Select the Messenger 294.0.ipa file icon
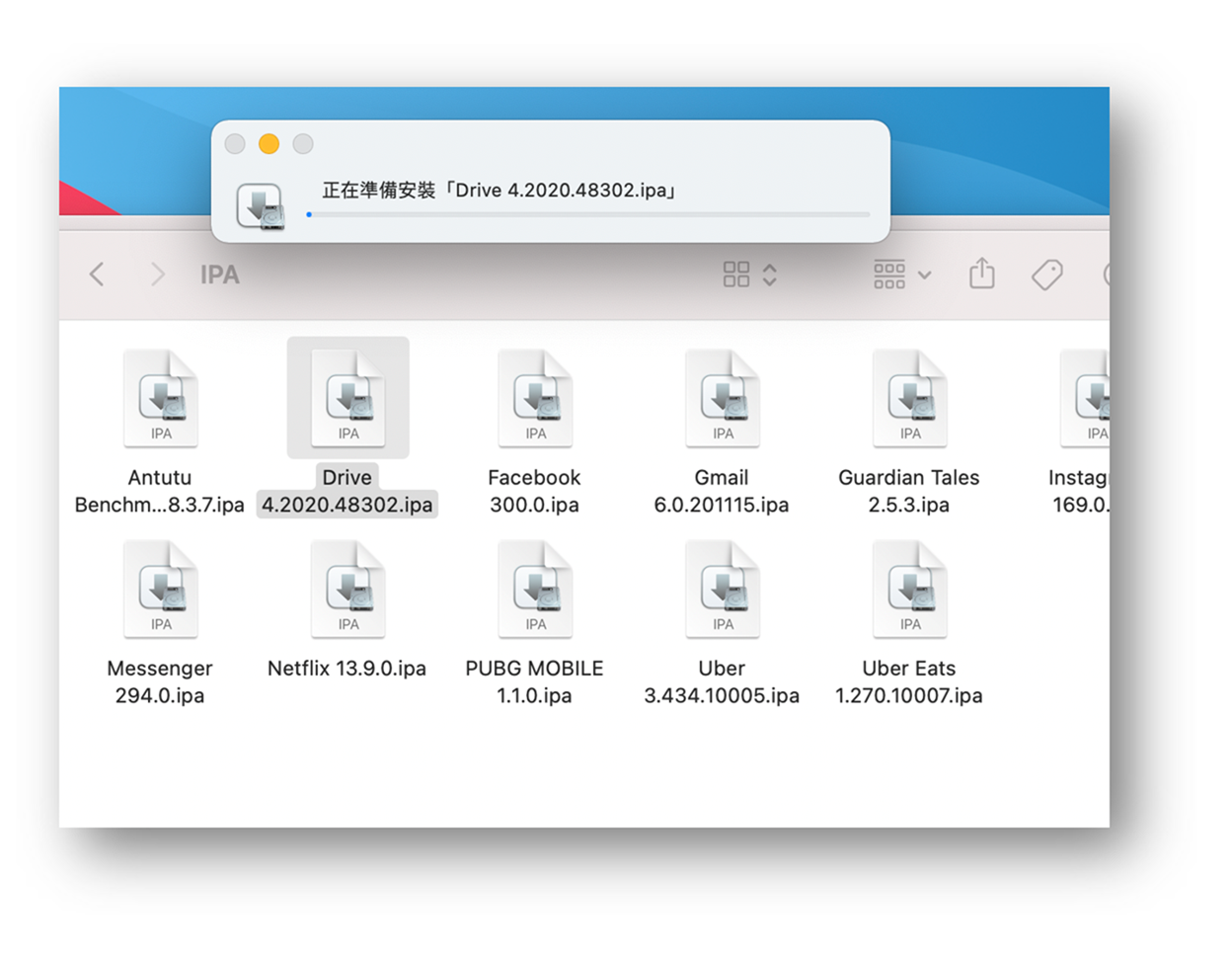Screen dimensions: 1232x953 pyautogui.click(x=160, y=589)
